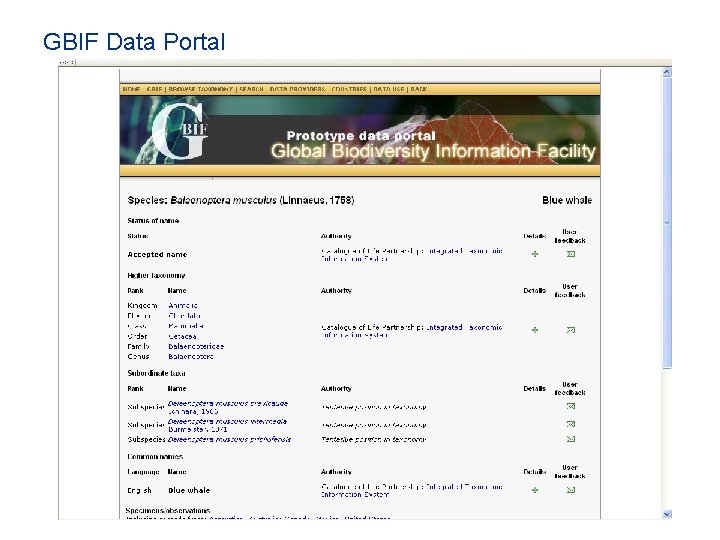
Task: Click the 'Accepted name' status text
Action: (157, 254)
